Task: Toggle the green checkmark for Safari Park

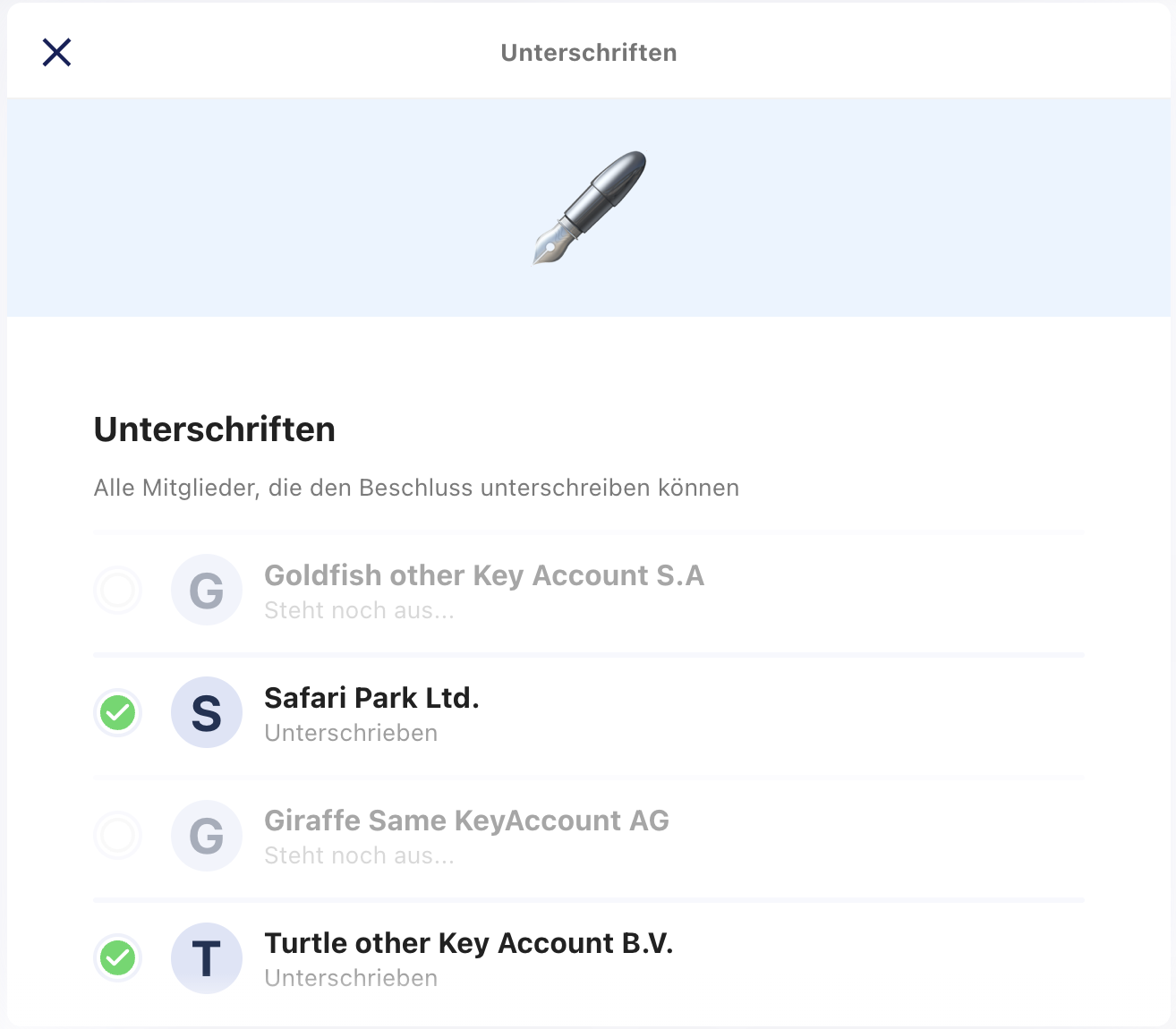Action: coord(118,713)
